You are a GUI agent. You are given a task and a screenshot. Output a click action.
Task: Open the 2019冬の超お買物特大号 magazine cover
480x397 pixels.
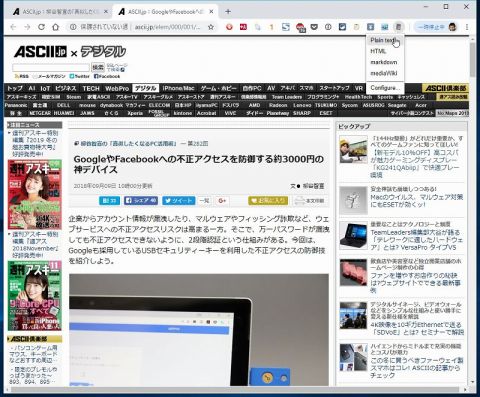pyautogui.click(x=35, y=195)
